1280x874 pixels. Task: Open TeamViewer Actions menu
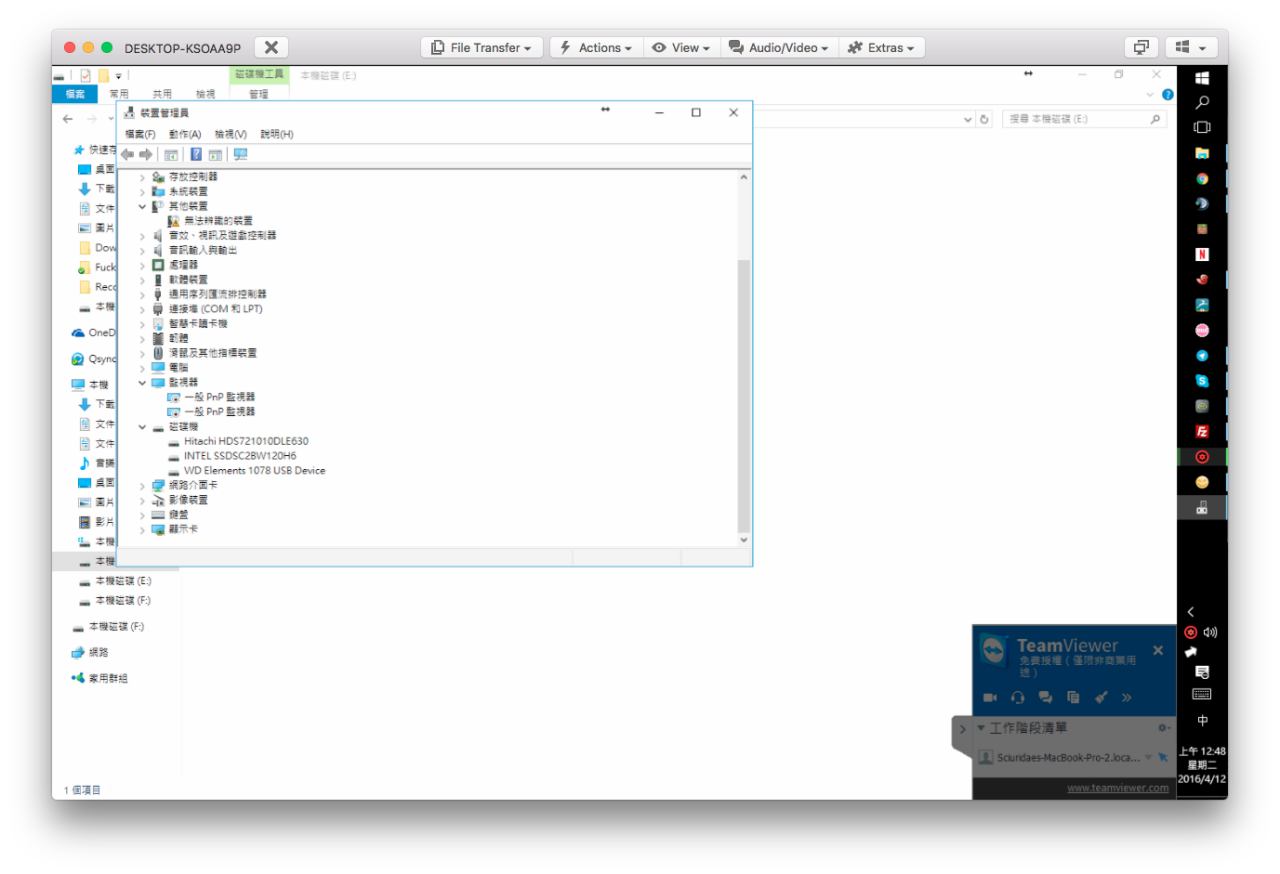[594, 47]
